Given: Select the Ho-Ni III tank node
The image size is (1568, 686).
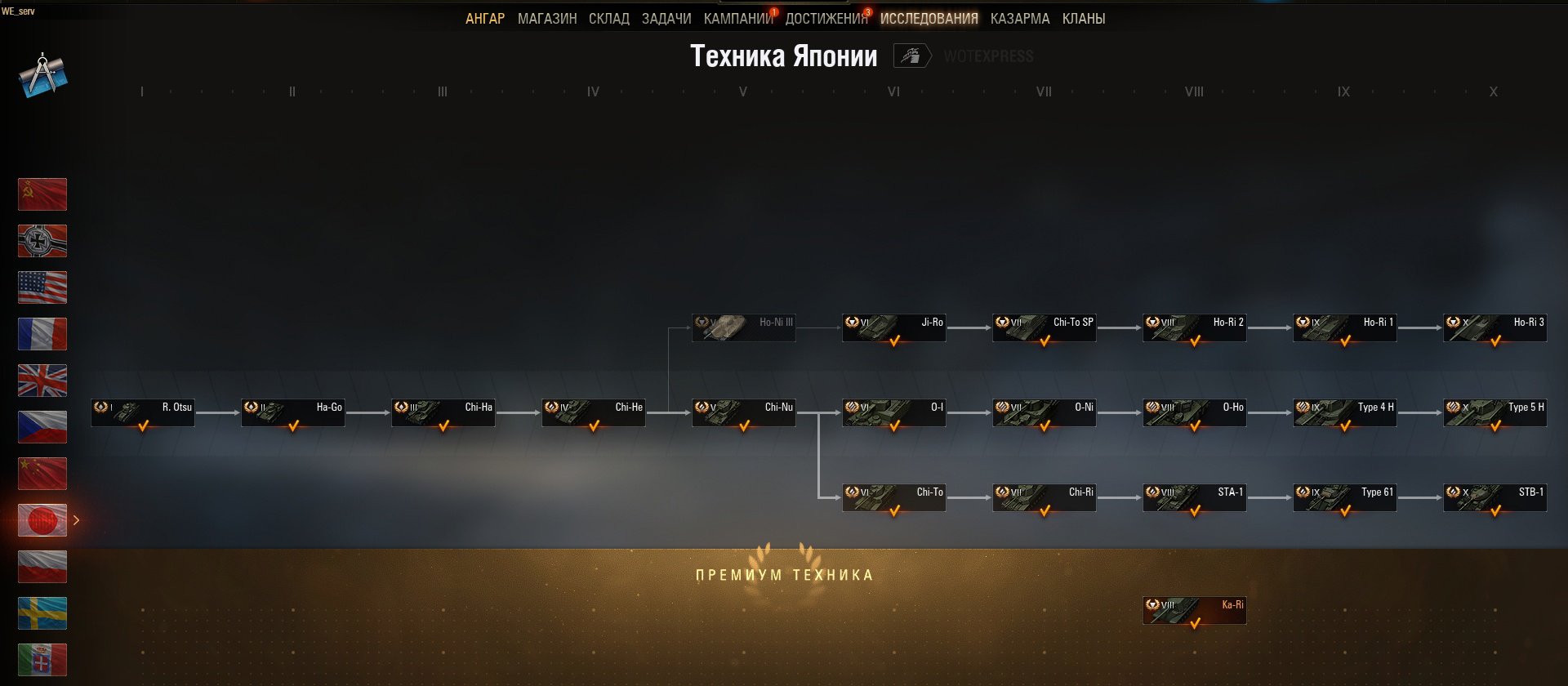Looking at the screenshot, I should coord(743,327).
